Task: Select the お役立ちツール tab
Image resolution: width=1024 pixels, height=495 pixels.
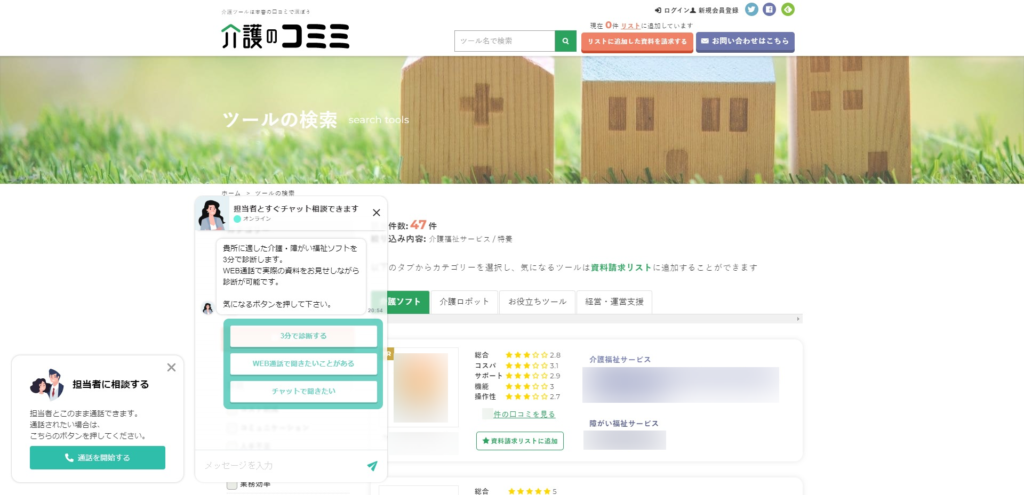Action: tap(537, 302)
